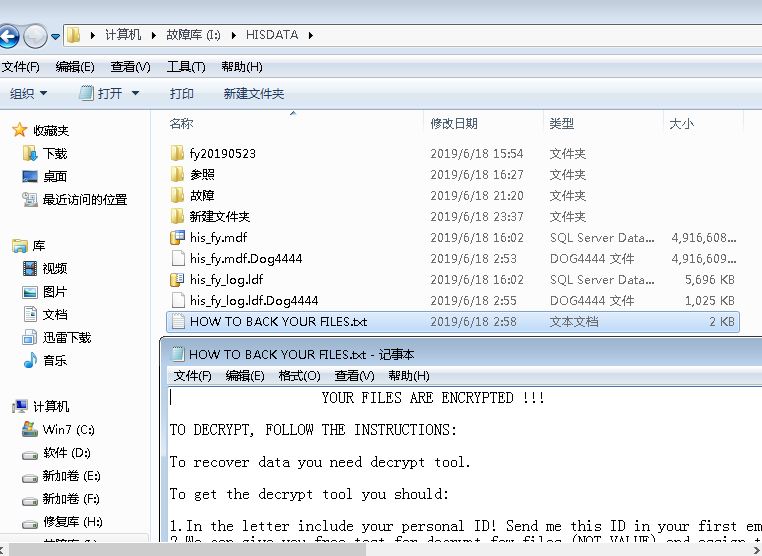Image resolution: width=762 pixels, height=556 pixels.
Task: Expand the 打开 button dropdown arrow
Action: [x=136, y=94]
